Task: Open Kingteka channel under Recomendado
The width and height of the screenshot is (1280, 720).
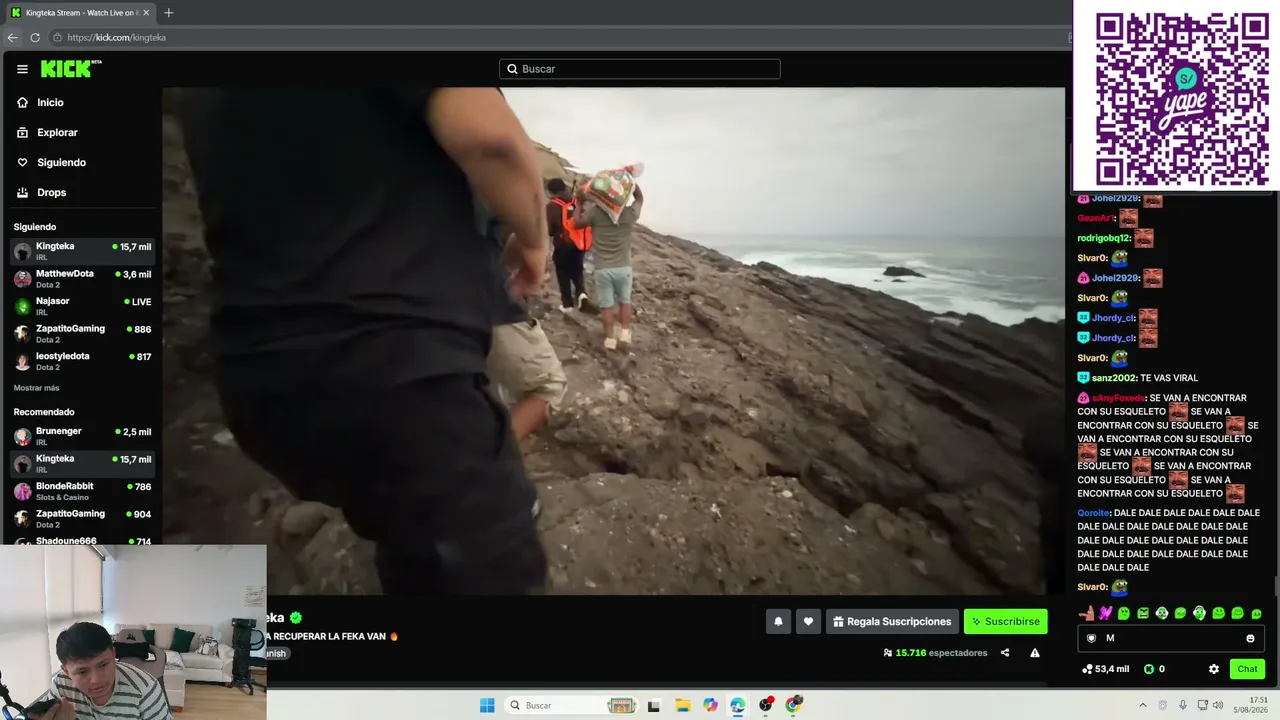Action: coord(82,463)
